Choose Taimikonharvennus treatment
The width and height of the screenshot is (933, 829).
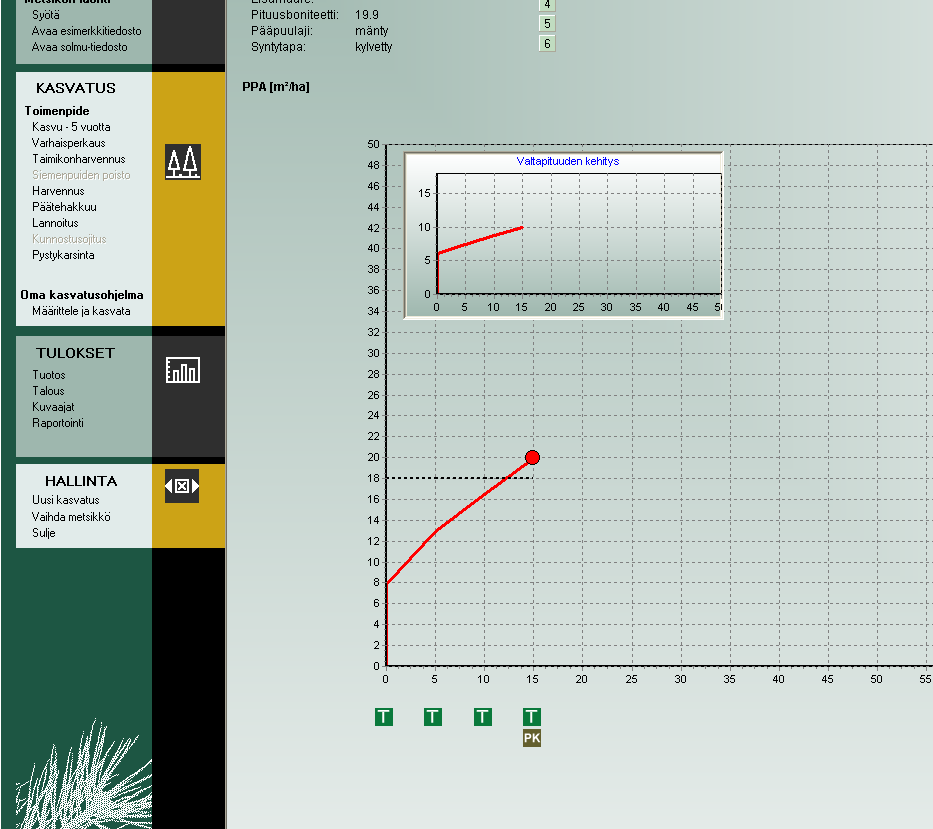click(79, 159)
